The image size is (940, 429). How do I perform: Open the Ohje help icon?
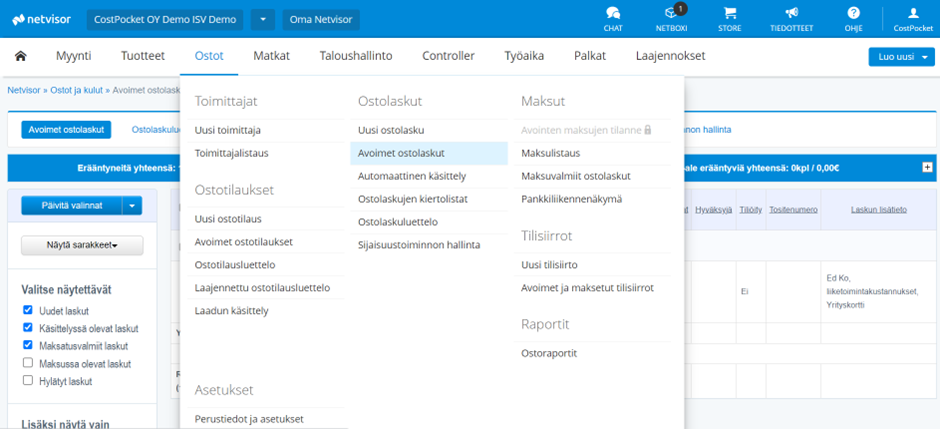(854, 19)
